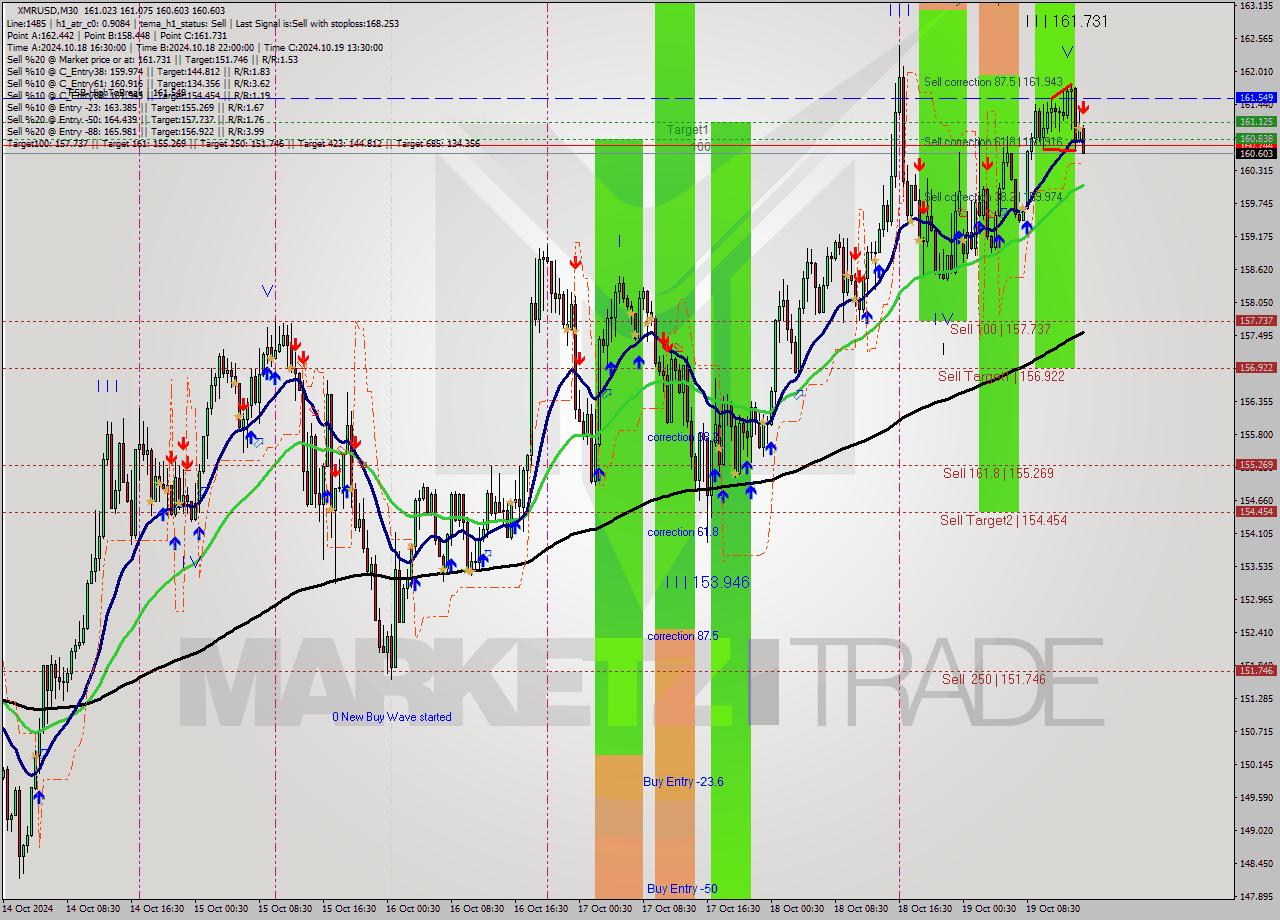Image resolution: width=1280 pixels, height=920 pixels.
Task: Click the 'correction 61.8' blue label
Action: tap(684, 532)
